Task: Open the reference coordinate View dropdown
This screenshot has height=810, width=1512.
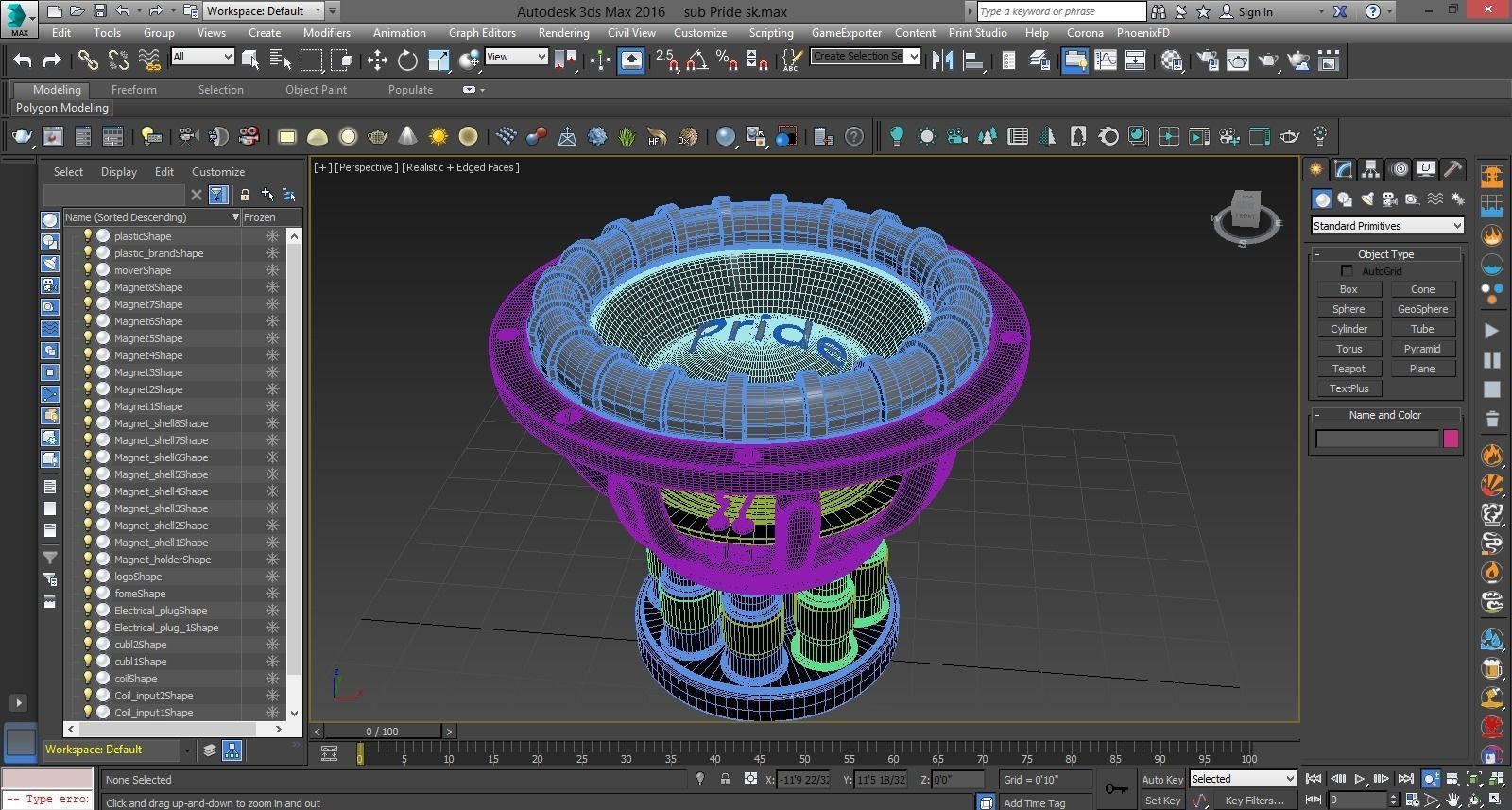Action: (x=516, y=57)
